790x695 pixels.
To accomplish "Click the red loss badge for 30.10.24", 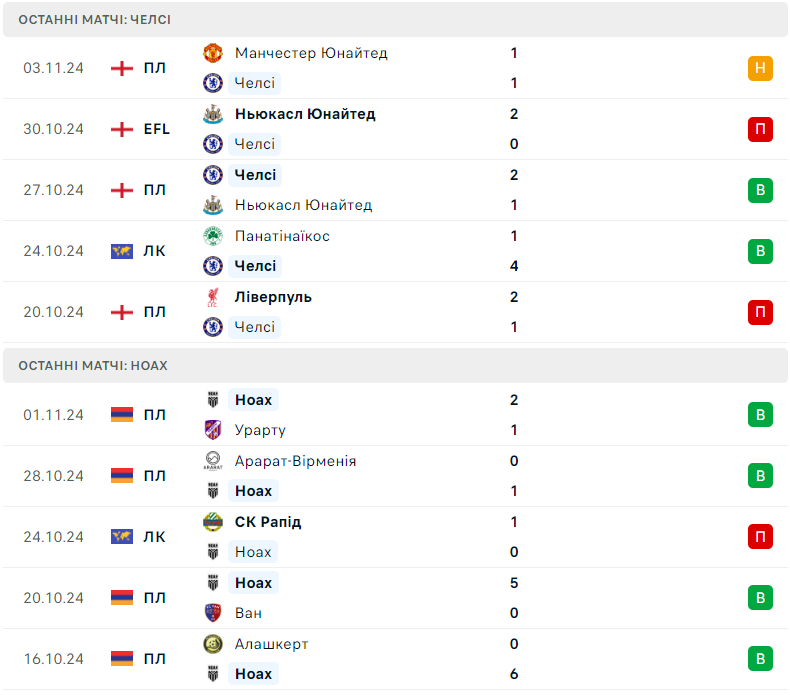I will click(760, 129).
